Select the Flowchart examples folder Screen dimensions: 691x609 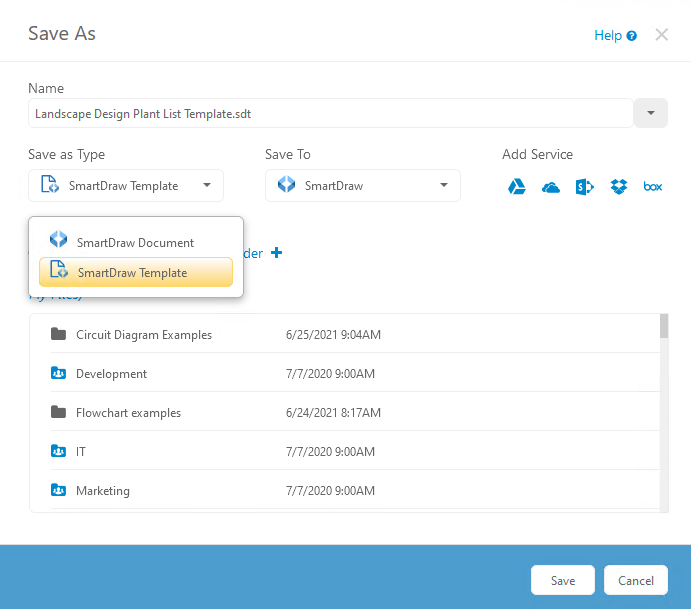click(128, 413)
